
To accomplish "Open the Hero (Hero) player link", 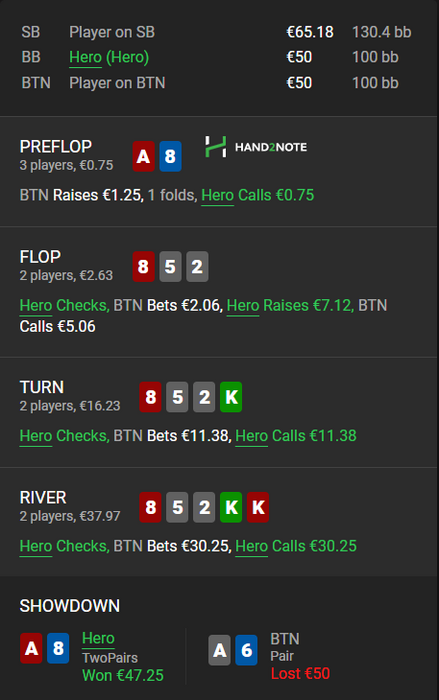I will pyautogui.click(x=109, y=57).
